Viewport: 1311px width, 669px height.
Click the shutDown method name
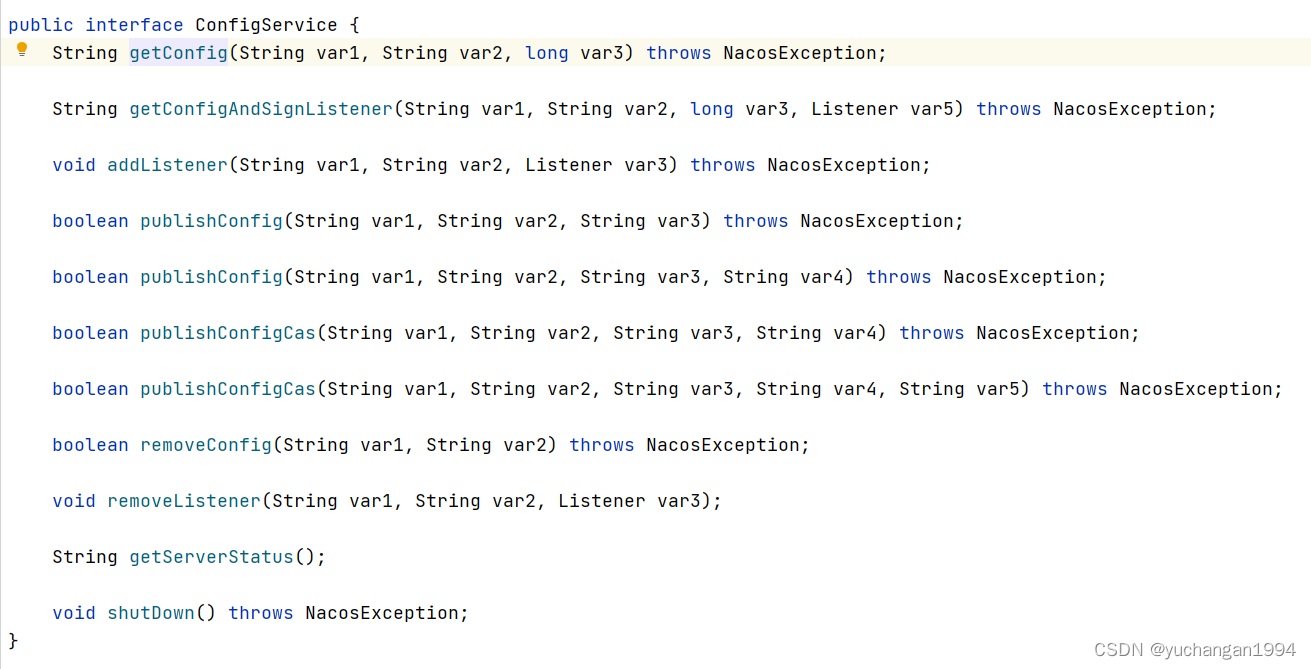click(151, 613)
